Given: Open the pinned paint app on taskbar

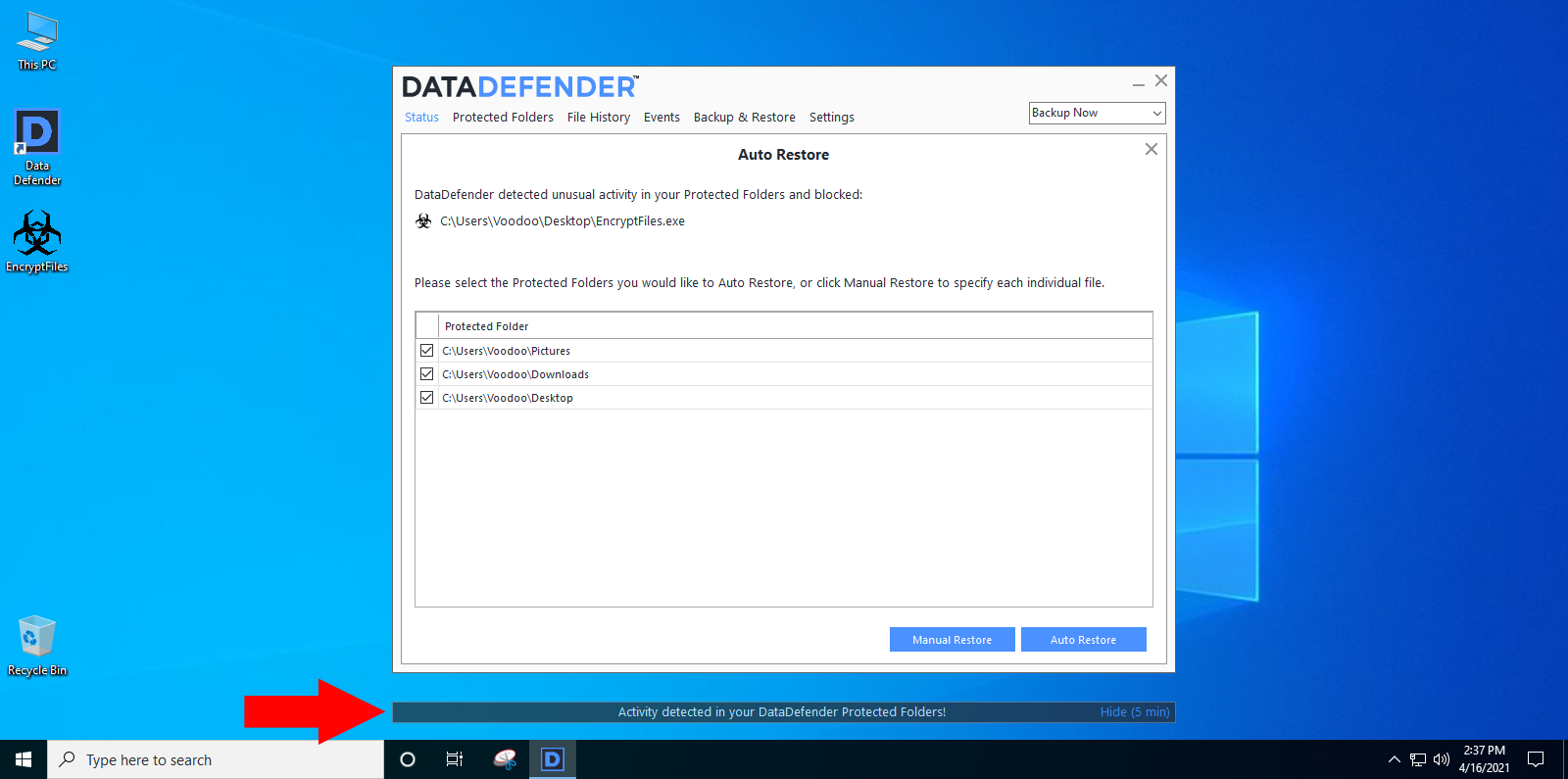Looking at the screenshot, I should pos(505,759).
